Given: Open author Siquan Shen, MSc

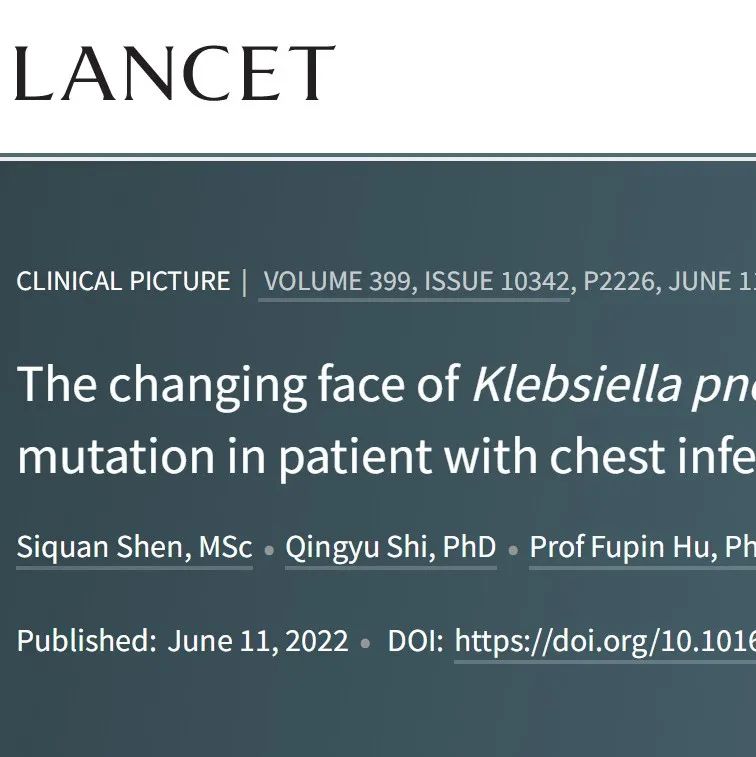Looking at the screenshot, I should (x=134, y=547).
